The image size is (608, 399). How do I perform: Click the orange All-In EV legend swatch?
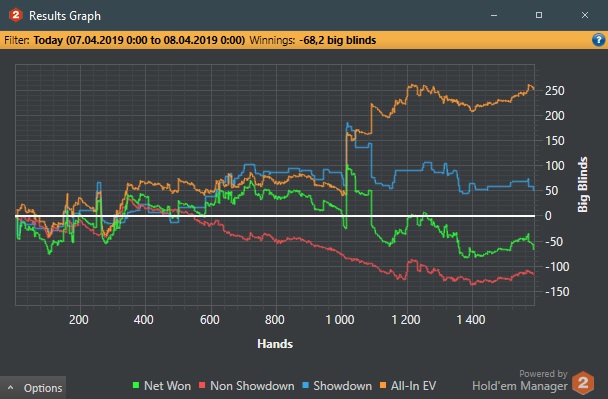point(383,385)
